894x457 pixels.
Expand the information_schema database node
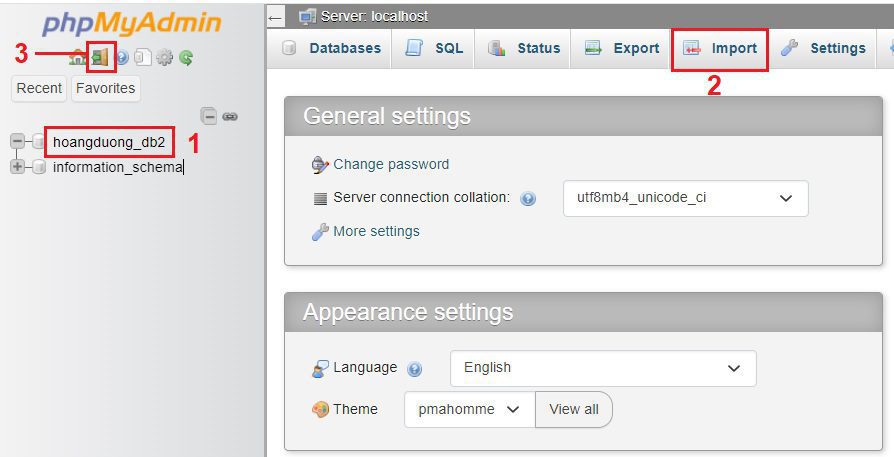[17, 167]
